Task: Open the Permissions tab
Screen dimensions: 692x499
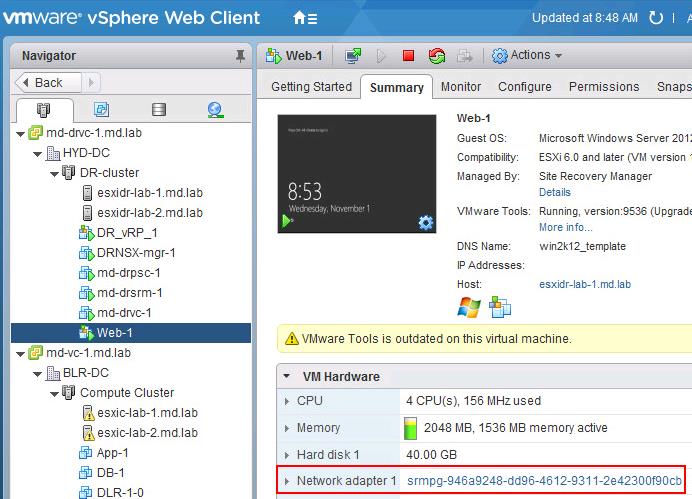Action: (604, 86)
